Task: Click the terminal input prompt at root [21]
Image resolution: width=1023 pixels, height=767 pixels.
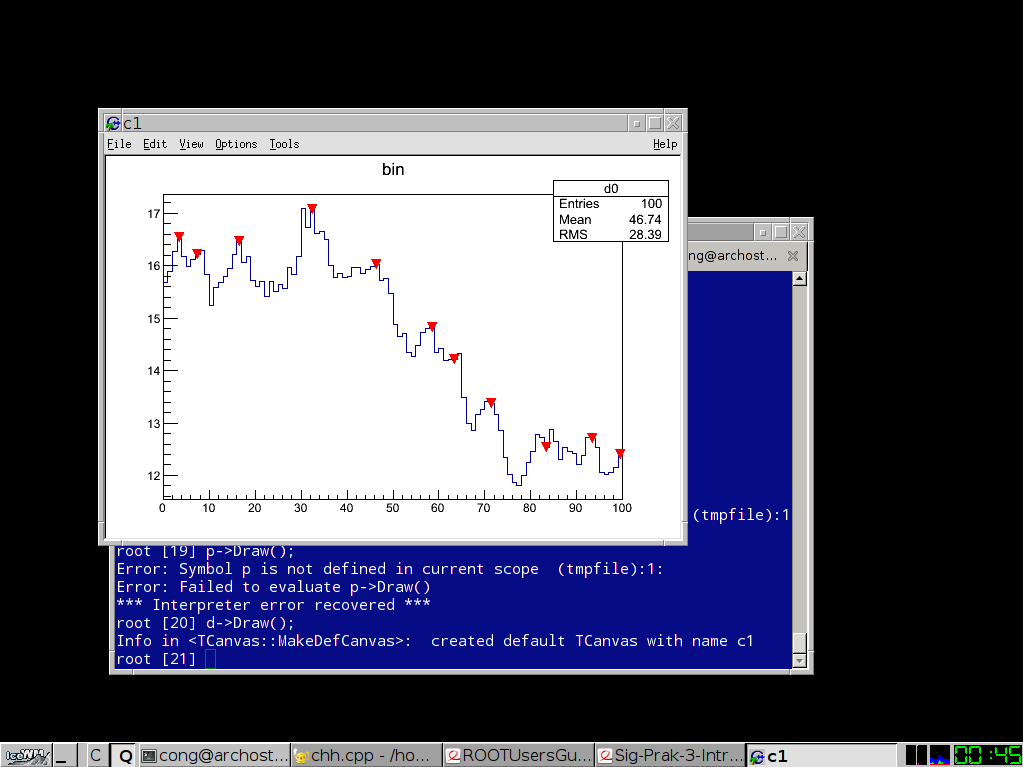Action: coord(209,659)
